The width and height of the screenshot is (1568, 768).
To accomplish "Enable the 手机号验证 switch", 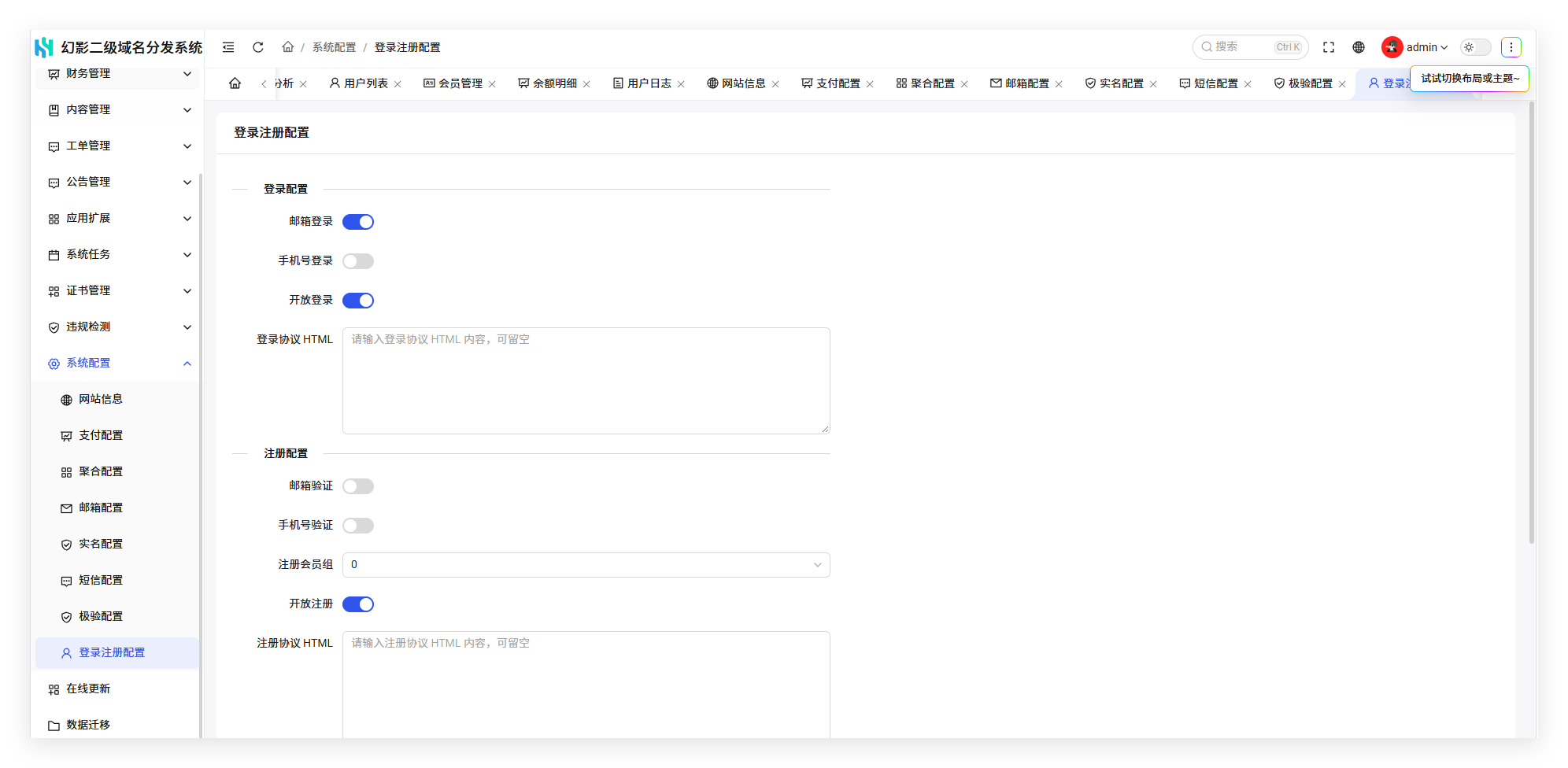I will [x=358, y=526].
